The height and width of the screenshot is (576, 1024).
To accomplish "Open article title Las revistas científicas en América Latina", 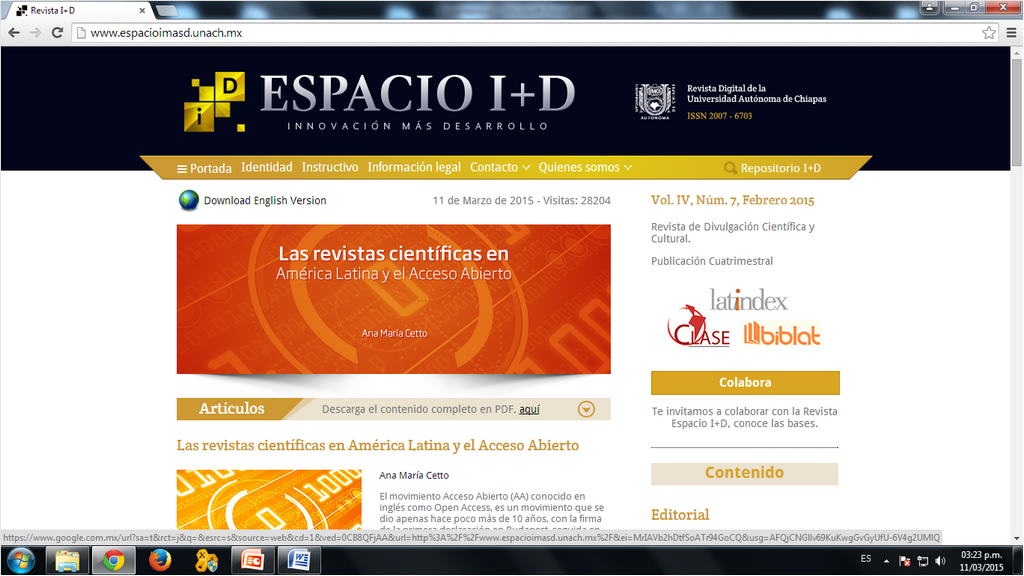I will 377,445.
